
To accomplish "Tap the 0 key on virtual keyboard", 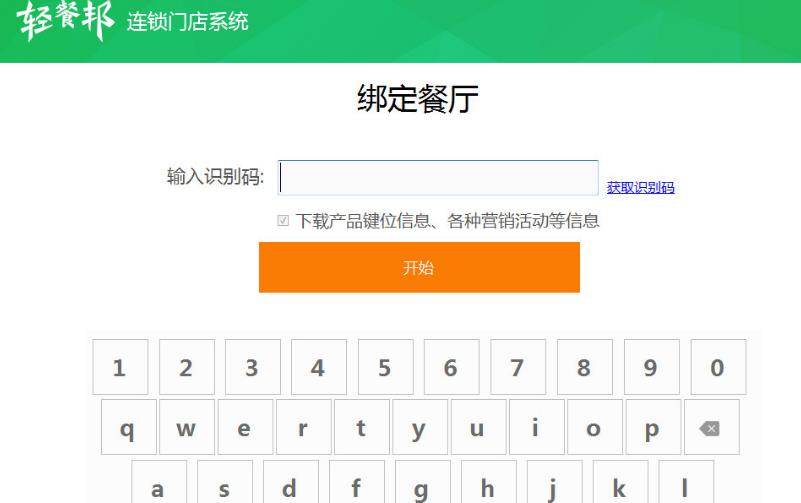I will click(717, 368).
